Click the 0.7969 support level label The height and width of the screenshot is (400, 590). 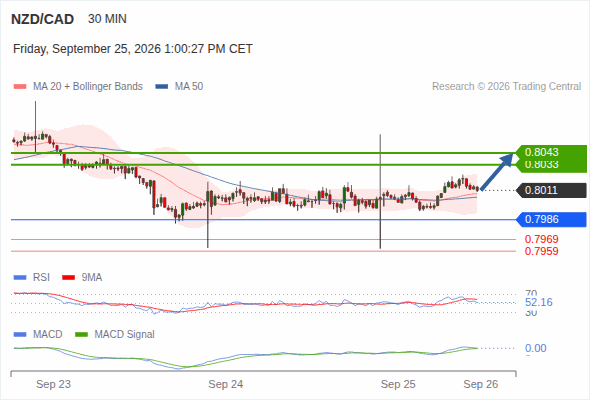click(541, 239)
